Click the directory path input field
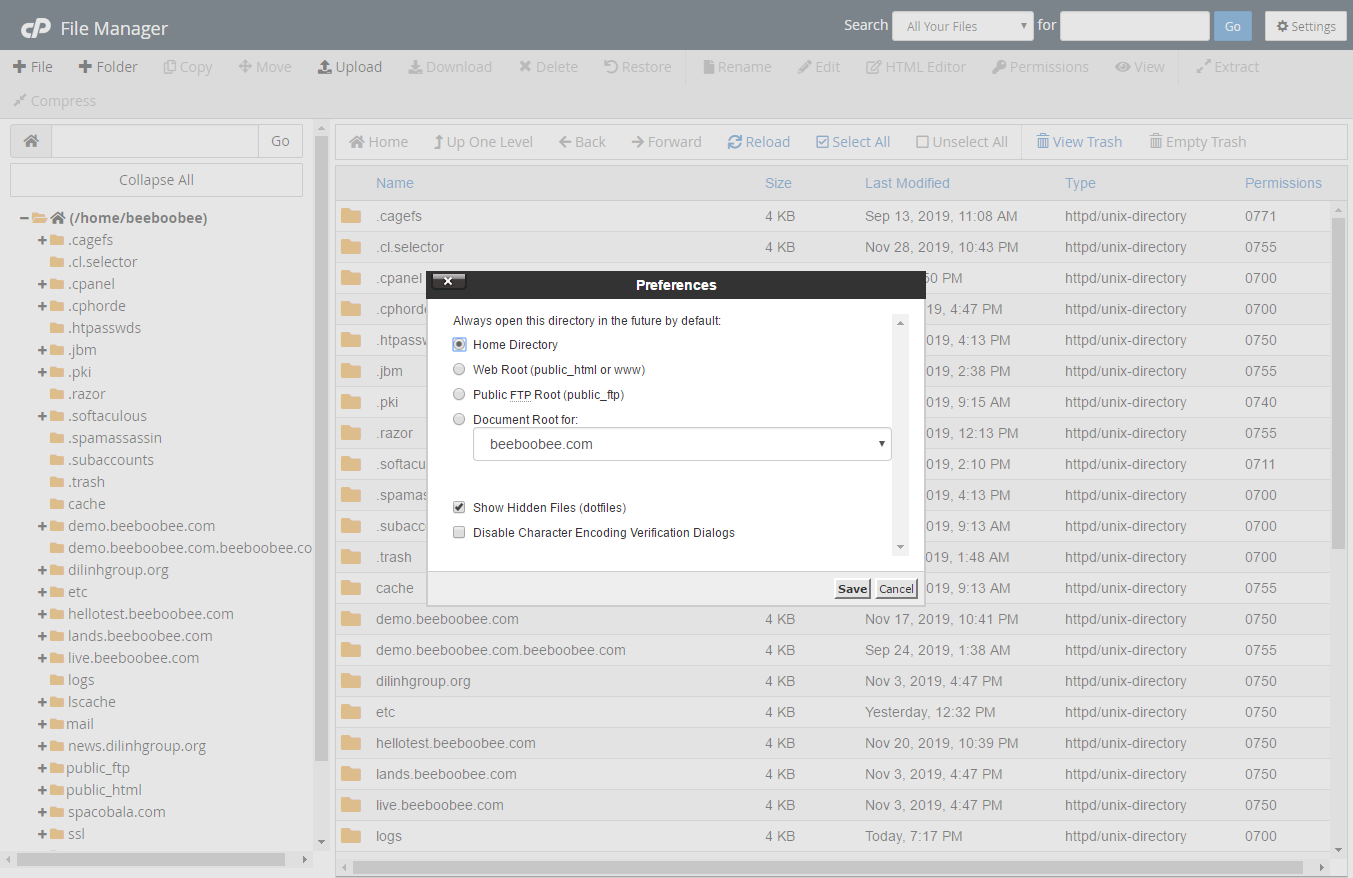This screenshot has height=878, width=1353. click(x=155, y=141)
